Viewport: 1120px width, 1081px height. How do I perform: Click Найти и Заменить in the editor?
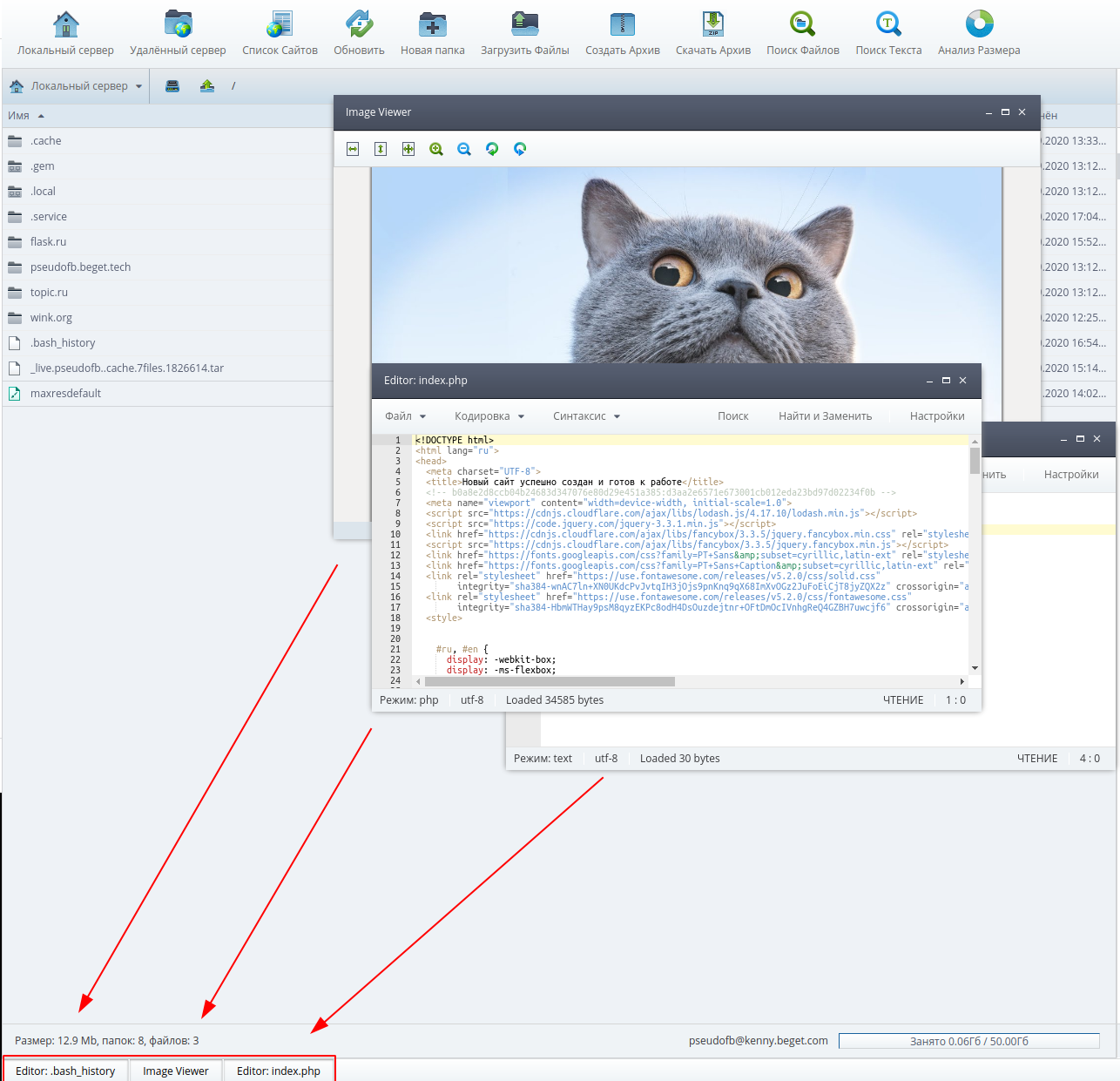825,416
